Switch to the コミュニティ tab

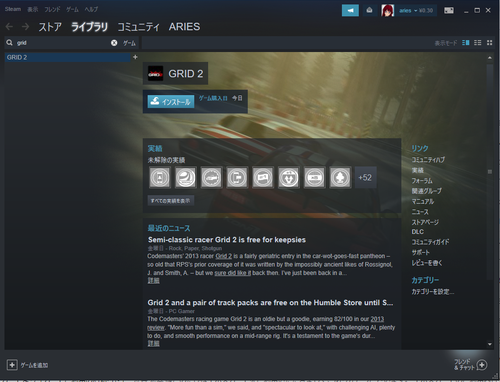pos(138,27)
